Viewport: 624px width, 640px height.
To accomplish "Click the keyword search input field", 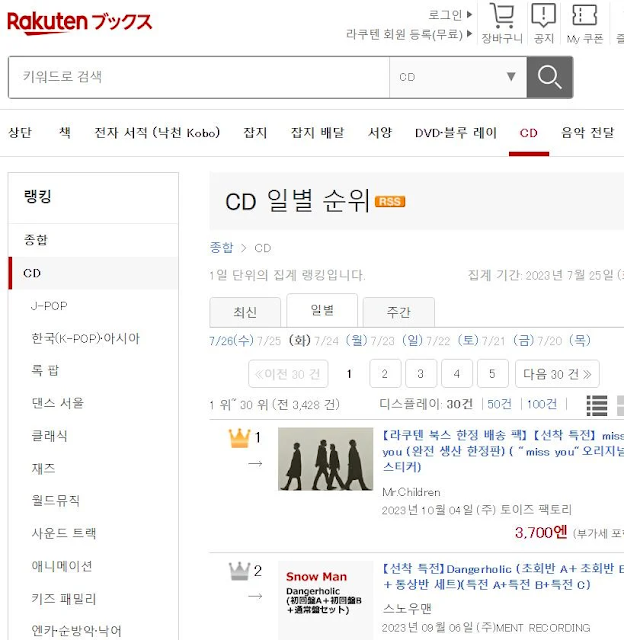I will 199,77.
